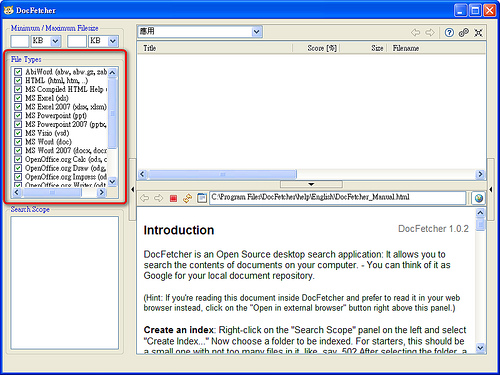The height and width of the screenshot is (375, 500).
Task: Toggle OpenOffice.org Impress checkbox
Action: (x=18, y=177)
